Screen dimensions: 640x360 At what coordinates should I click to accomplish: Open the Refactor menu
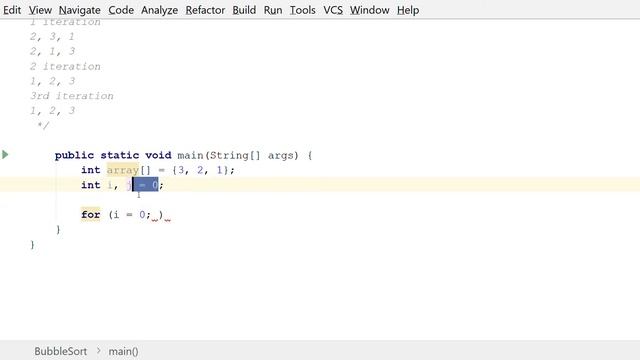coord(205,10)
